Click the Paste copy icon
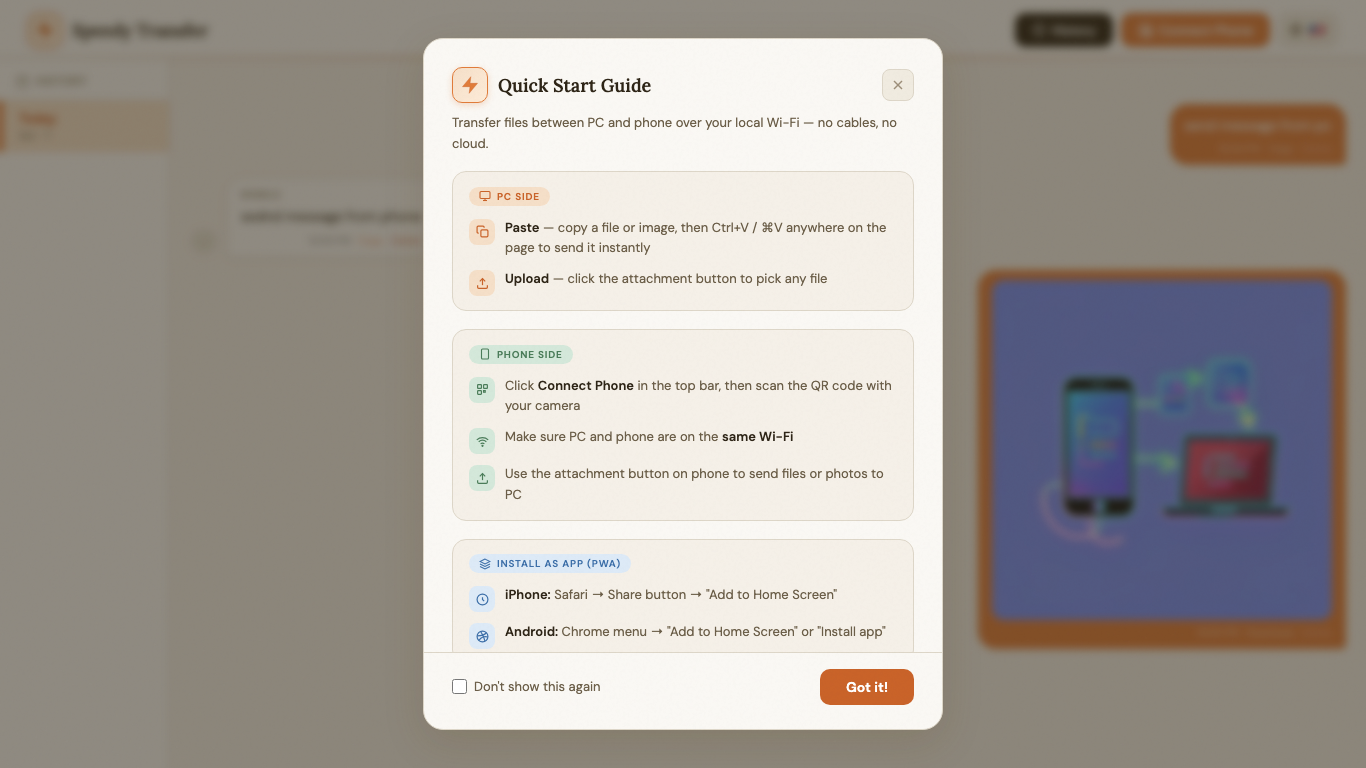Image resolution: width=1366 pixels, height=768 pixels. coord(482,232)
